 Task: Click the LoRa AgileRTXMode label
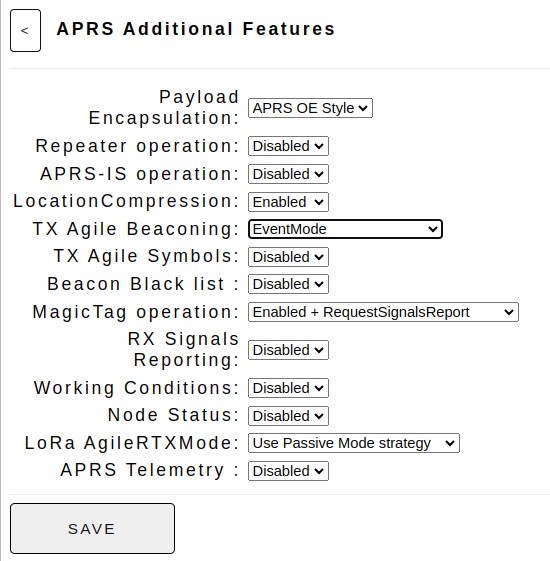132,443
